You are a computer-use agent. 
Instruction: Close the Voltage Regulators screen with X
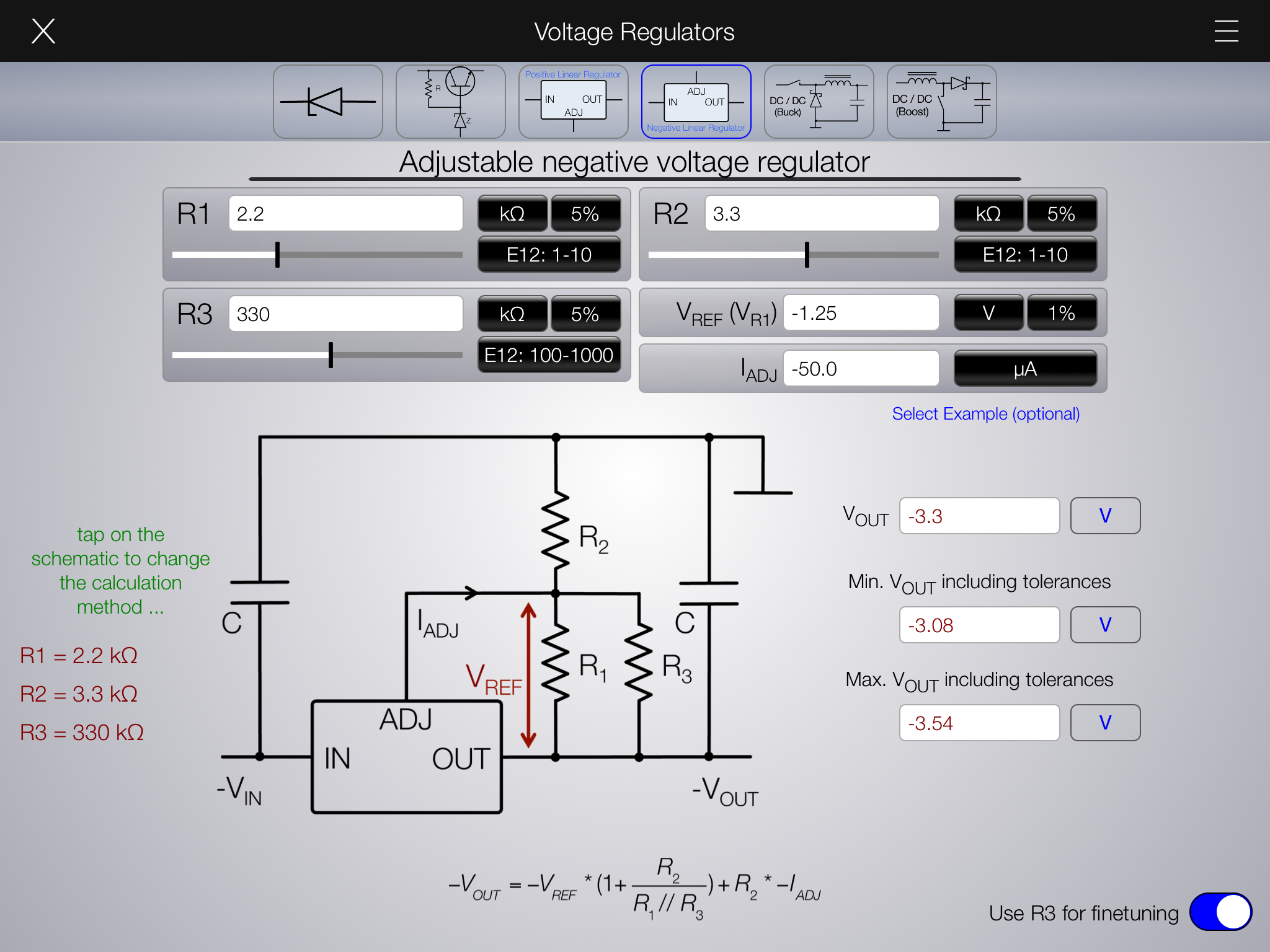pyautogui.click(x=43, y=31)
